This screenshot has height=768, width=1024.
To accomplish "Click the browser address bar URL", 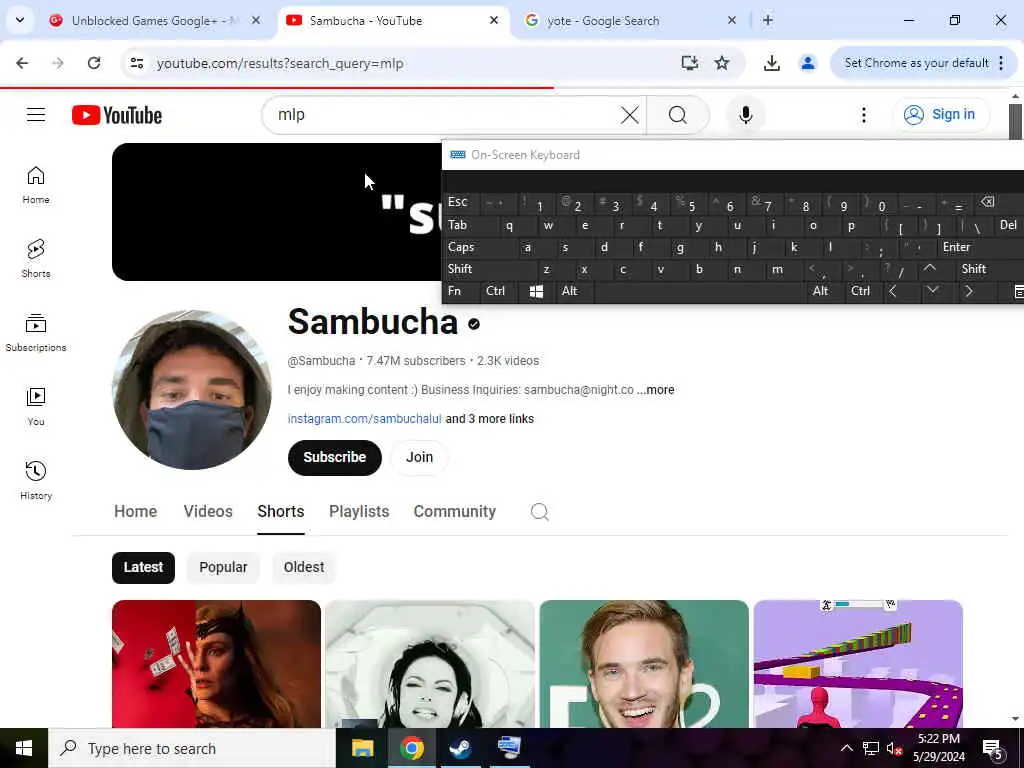I will [x=280, y=63].
